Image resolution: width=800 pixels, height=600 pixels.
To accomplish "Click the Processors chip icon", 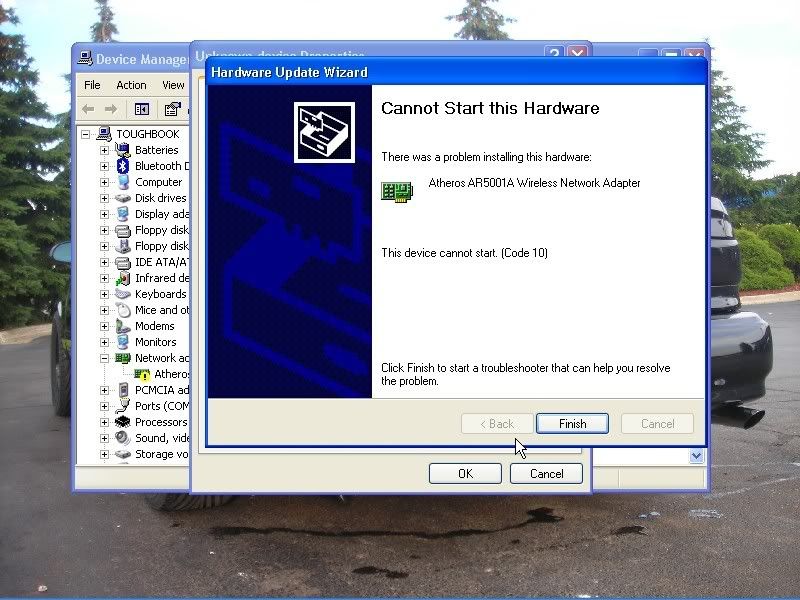I will click(122, 422).
